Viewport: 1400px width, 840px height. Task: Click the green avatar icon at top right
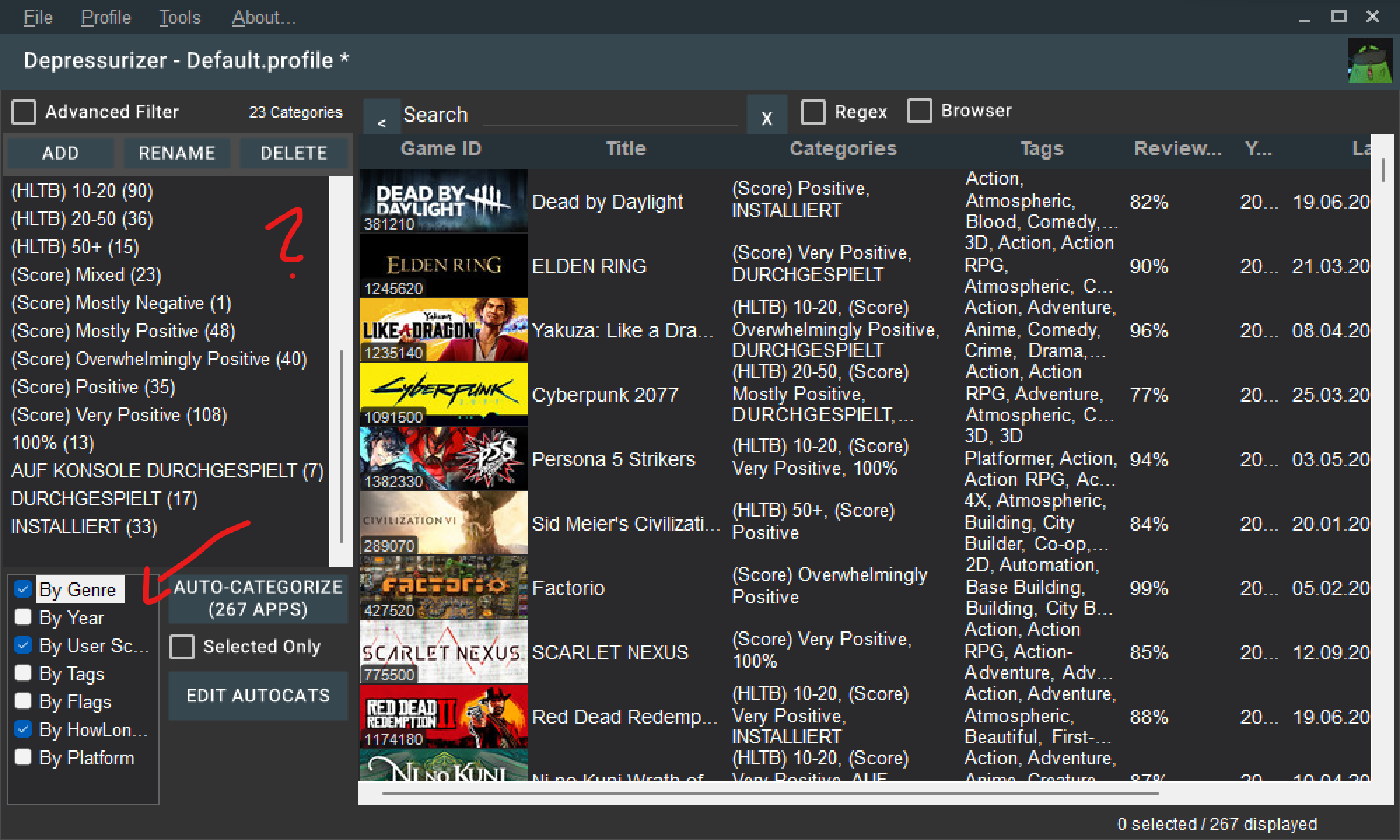(x=1370, y=62)
